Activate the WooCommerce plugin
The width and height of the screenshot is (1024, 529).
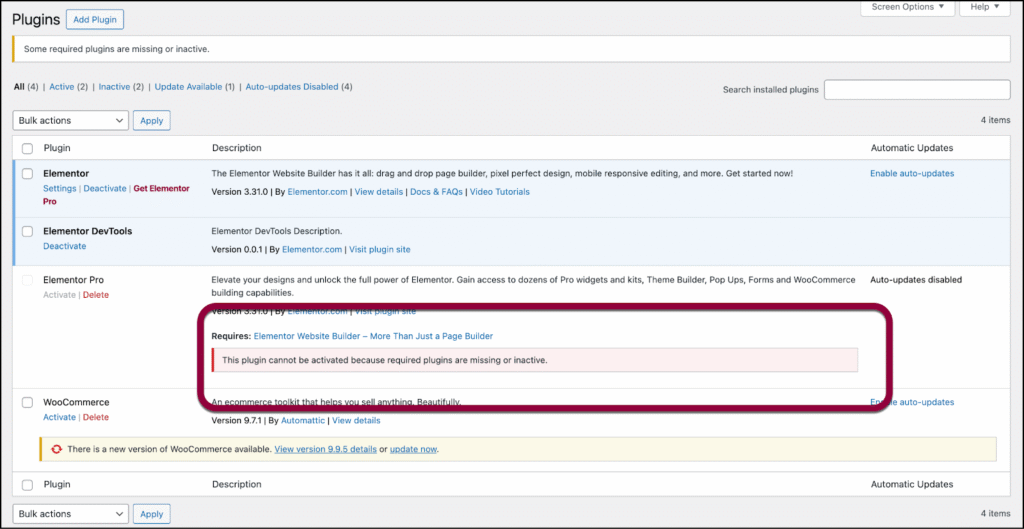59,417
